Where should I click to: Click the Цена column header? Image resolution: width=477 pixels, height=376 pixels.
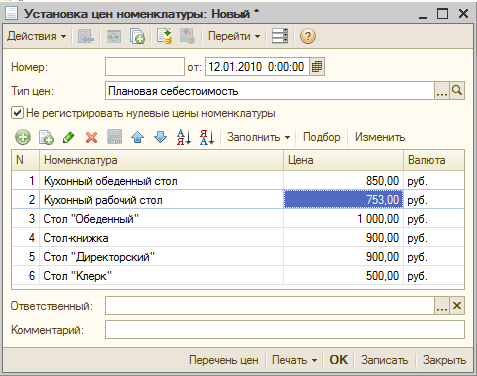(343, 160)
